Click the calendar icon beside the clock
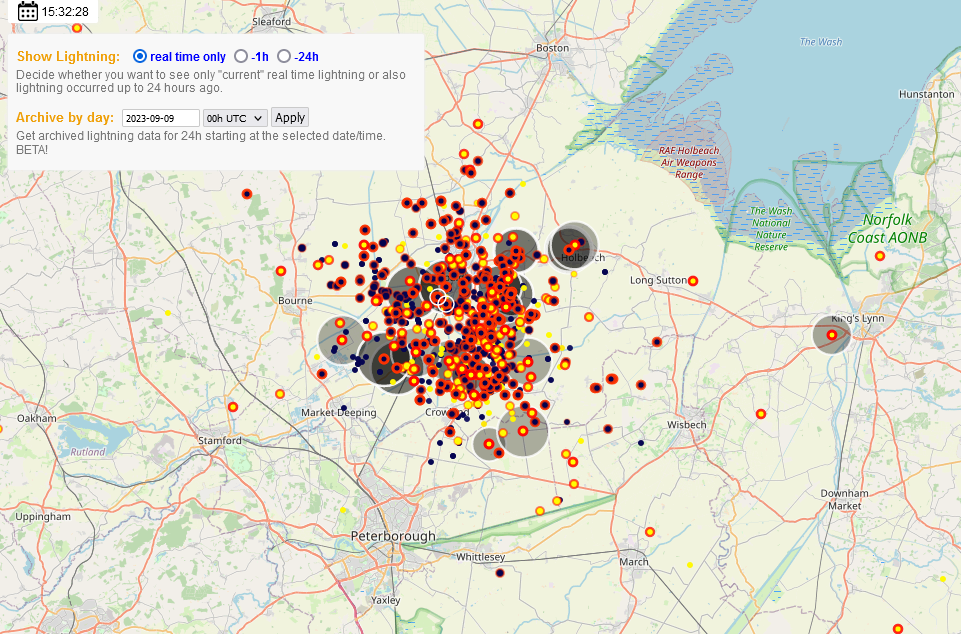Image resolution: width=961 pixels, height=634 pixels. coord(28,12)
